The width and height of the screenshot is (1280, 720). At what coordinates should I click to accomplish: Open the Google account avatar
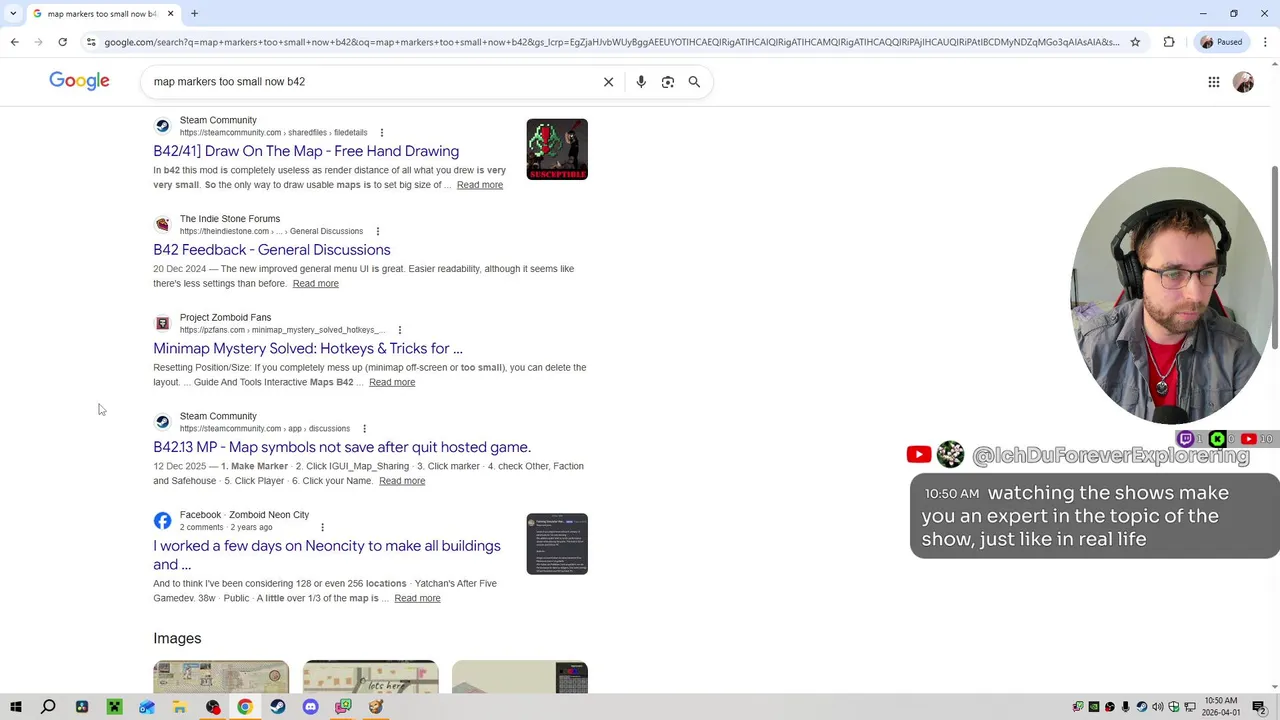point(1243,82)
